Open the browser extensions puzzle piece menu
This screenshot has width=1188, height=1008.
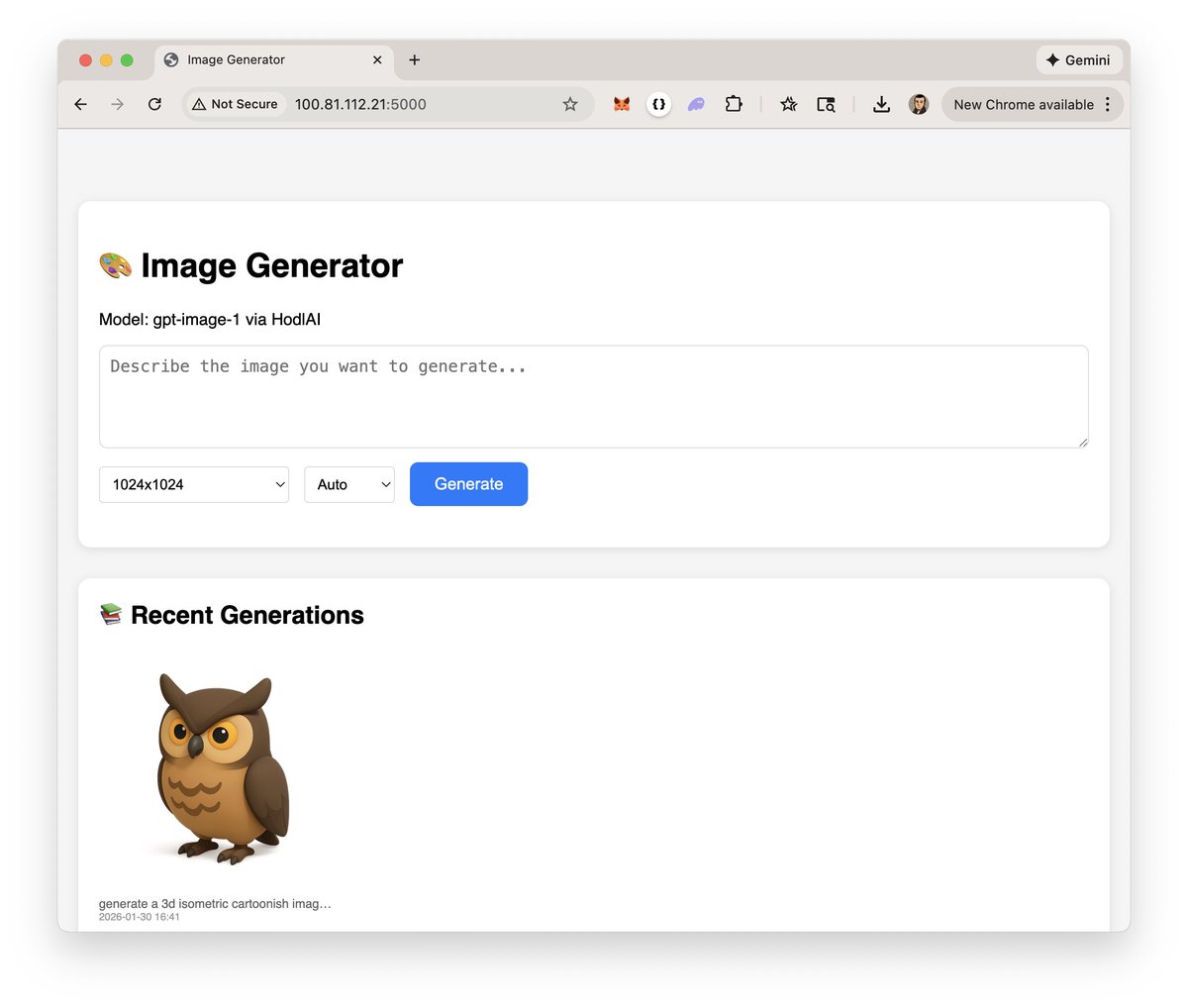[734, 104]
